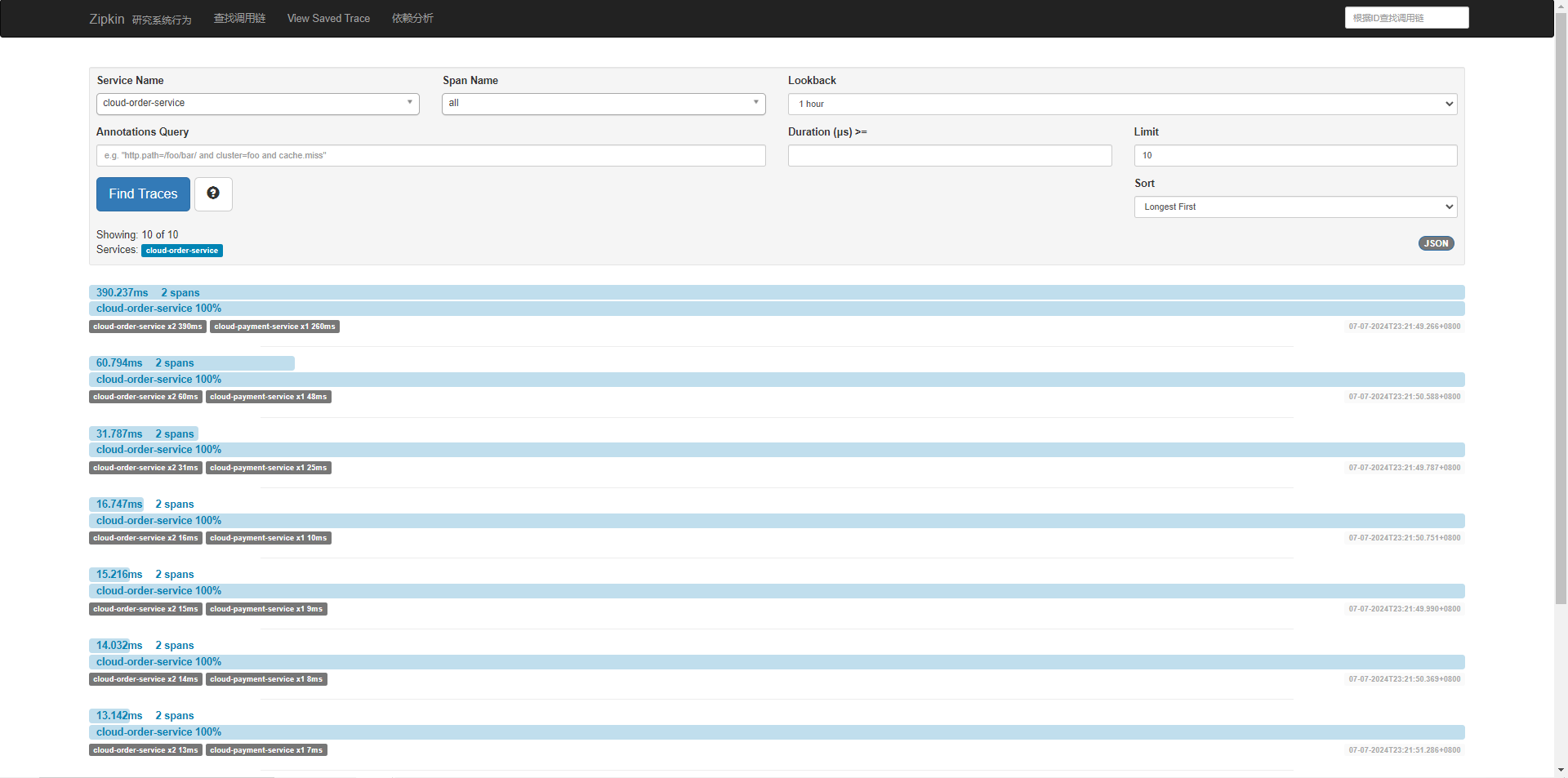
Task: Click the Duration input field
Action: [x=950, y=156]
